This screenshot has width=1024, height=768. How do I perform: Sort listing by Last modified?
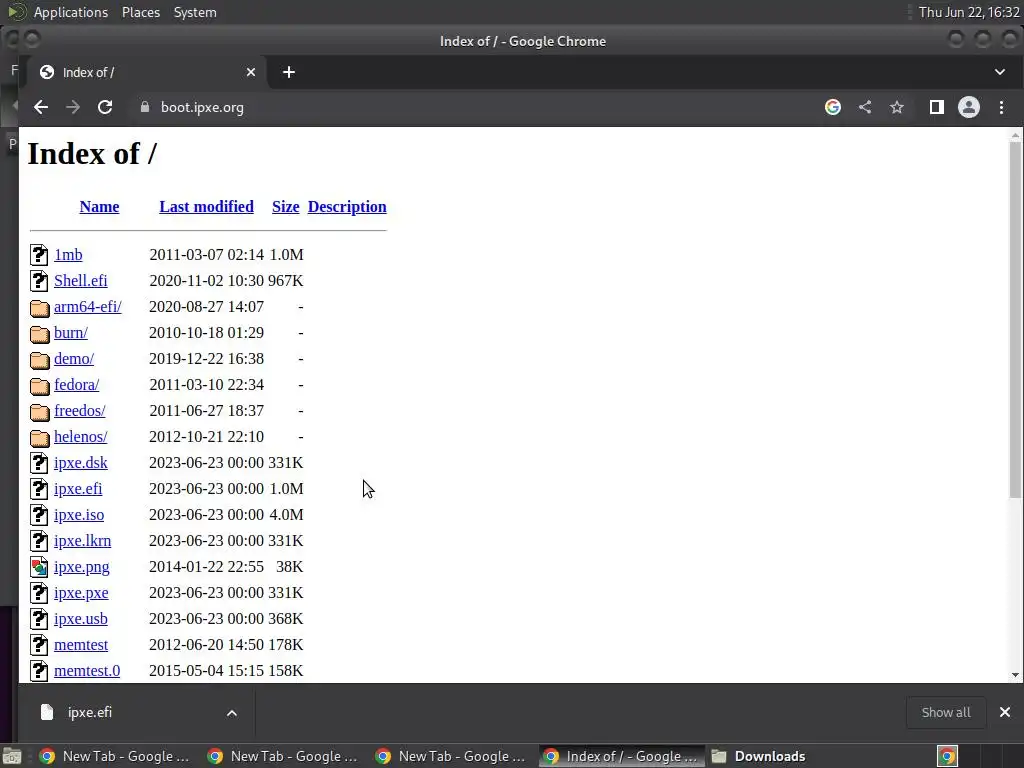pos(206,206)
